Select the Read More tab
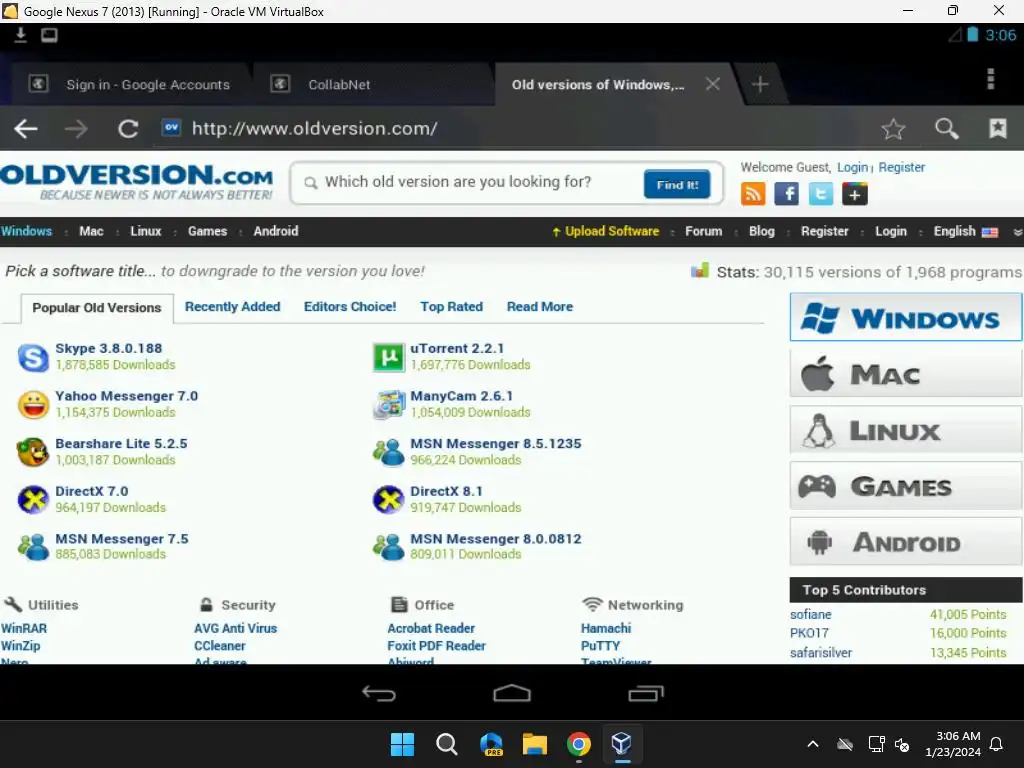This screenshot has height=768, width=1024. pos(539,306)
